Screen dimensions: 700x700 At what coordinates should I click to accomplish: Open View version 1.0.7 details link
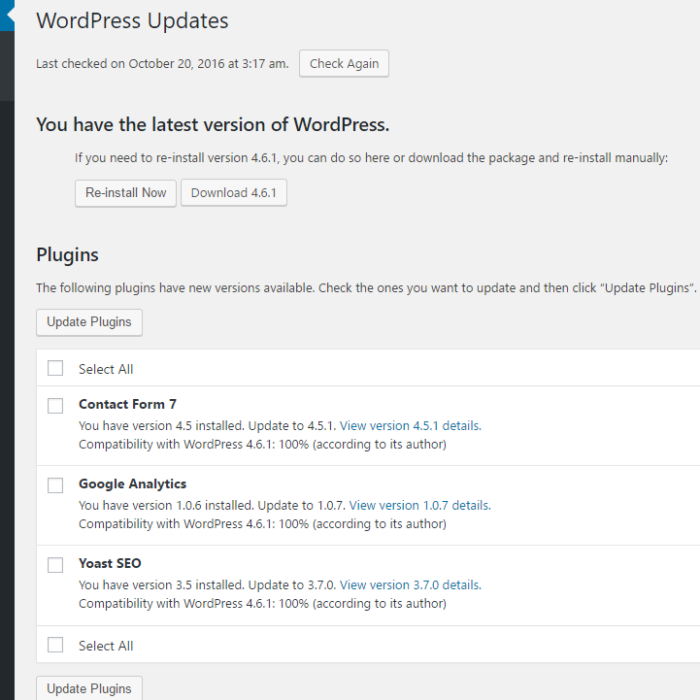[x=420, y=505]
